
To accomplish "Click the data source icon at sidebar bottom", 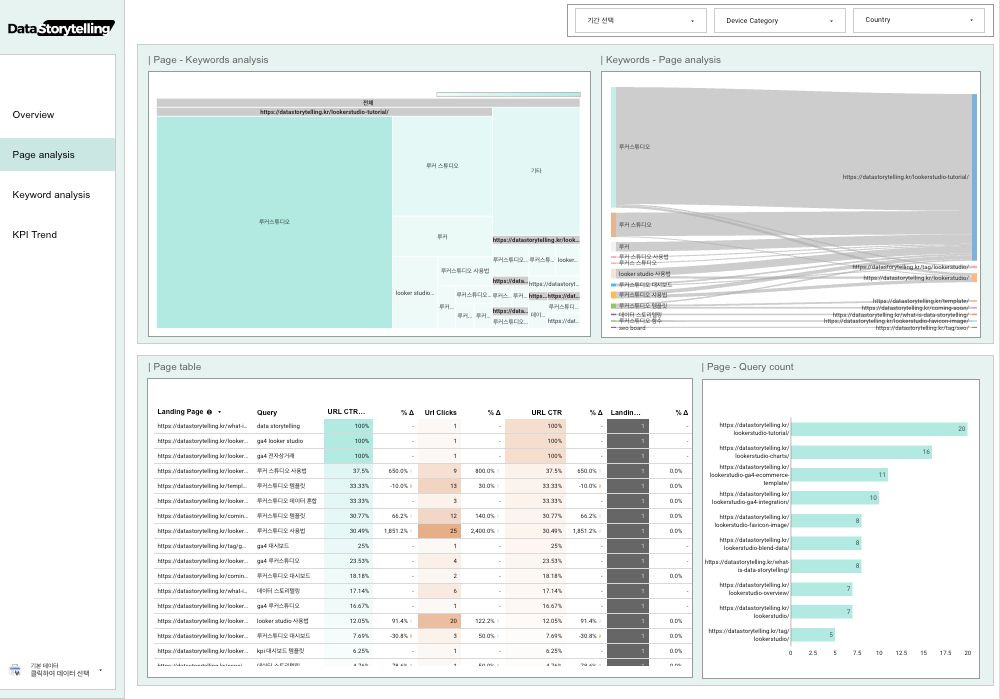I will (x=16, y=670).
